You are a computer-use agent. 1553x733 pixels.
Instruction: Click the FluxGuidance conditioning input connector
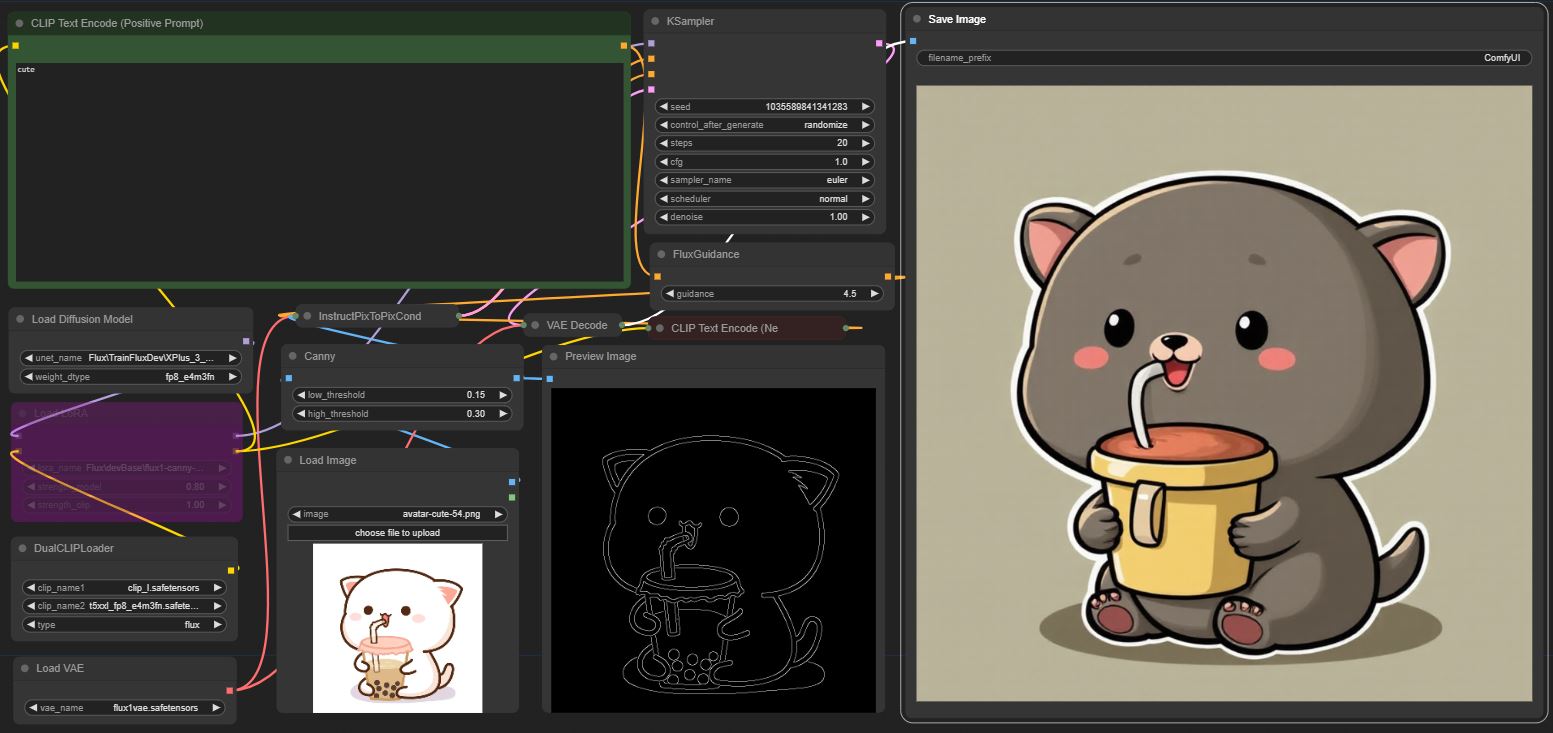657,276
